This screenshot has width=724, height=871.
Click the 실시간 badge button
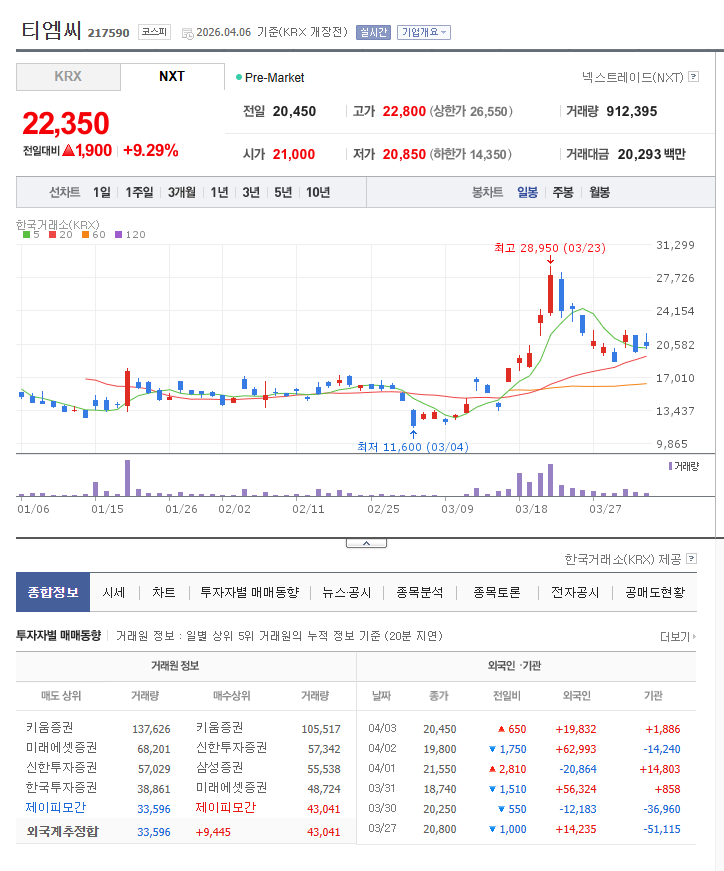(x=373, y=33)
